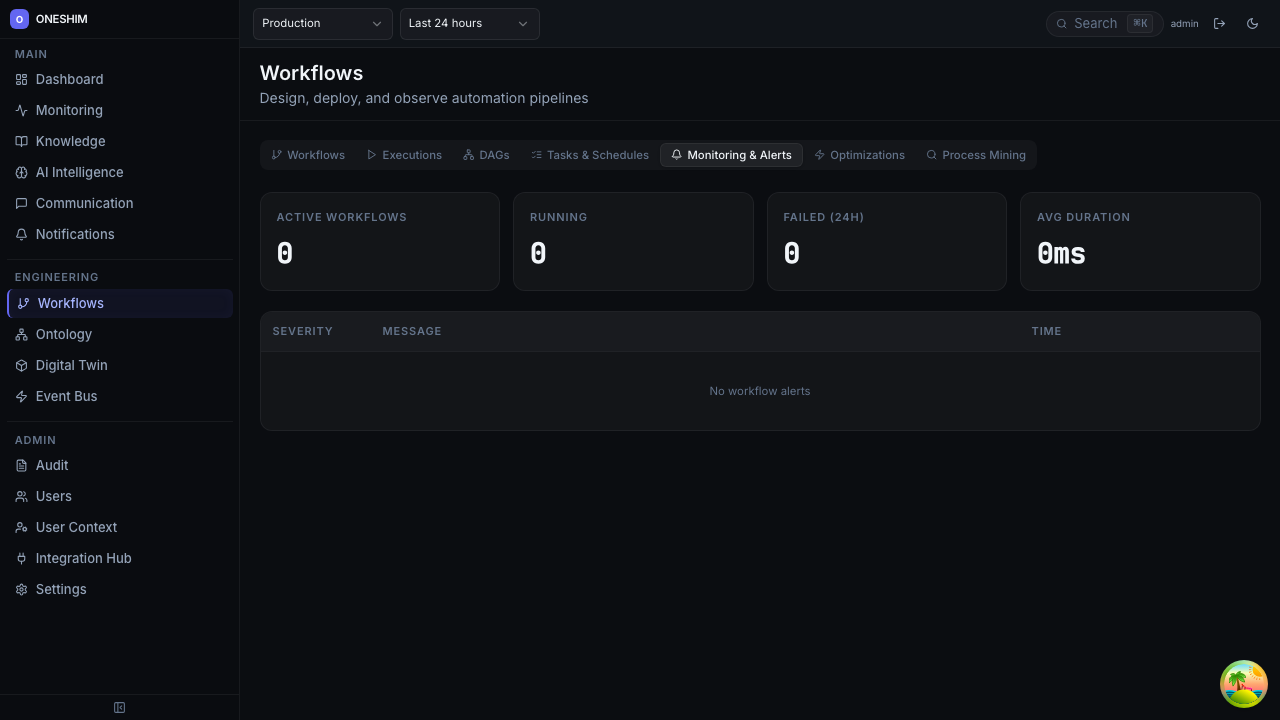
Task: Open the Audit section under Admin
Action: 51,465
